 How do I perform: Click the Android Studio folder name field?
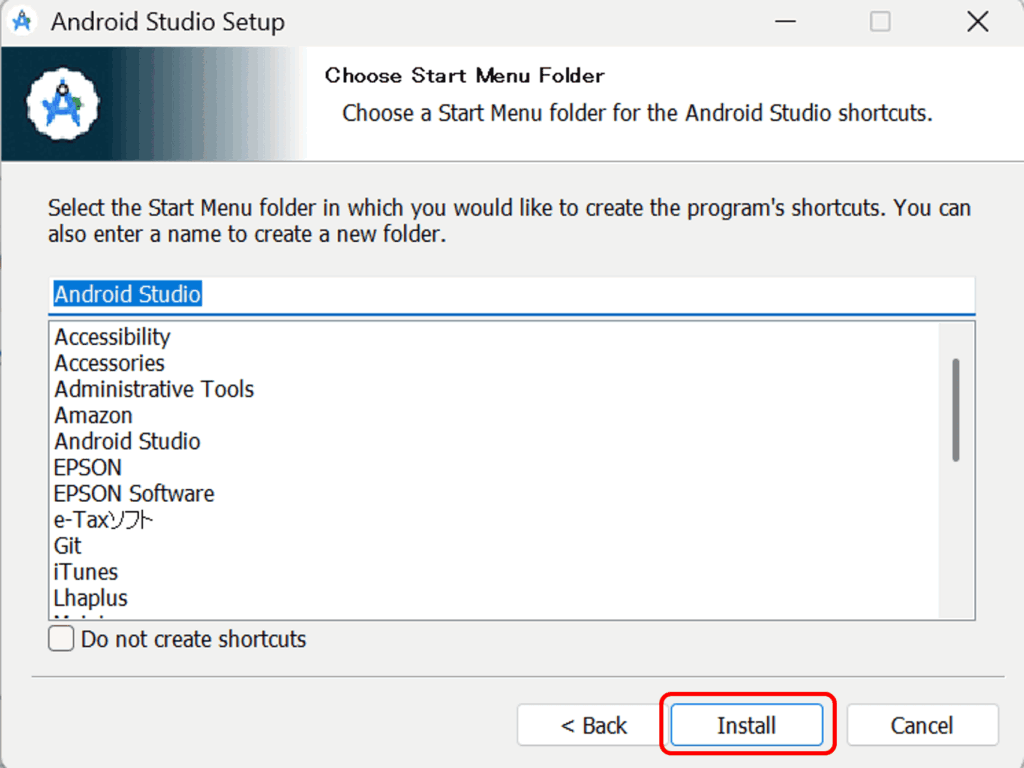(x=511, y=295)
